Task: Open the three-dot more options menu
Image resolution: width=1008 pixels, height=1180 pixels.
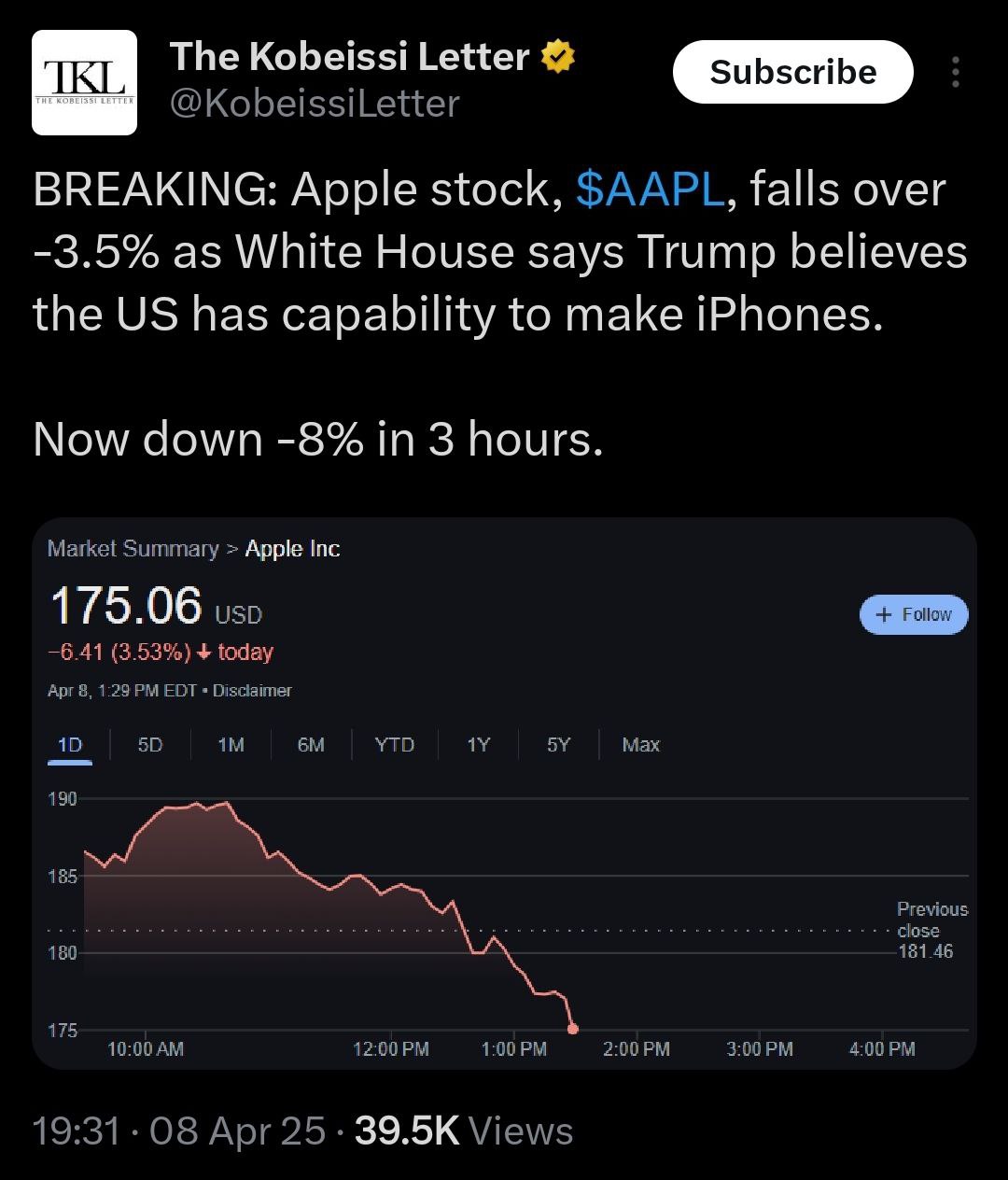Action: tap(954, 73)
